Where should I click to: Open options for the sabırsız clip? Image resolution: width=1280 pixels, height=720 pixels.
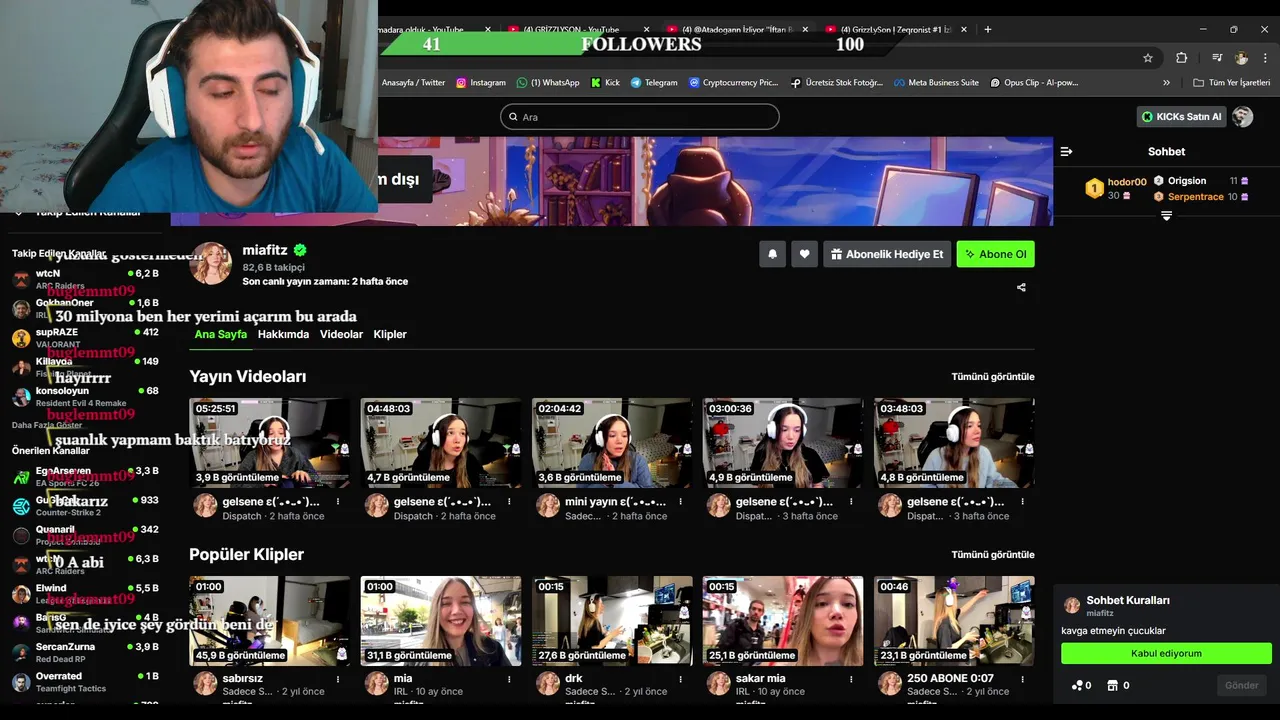coord(337,679)
